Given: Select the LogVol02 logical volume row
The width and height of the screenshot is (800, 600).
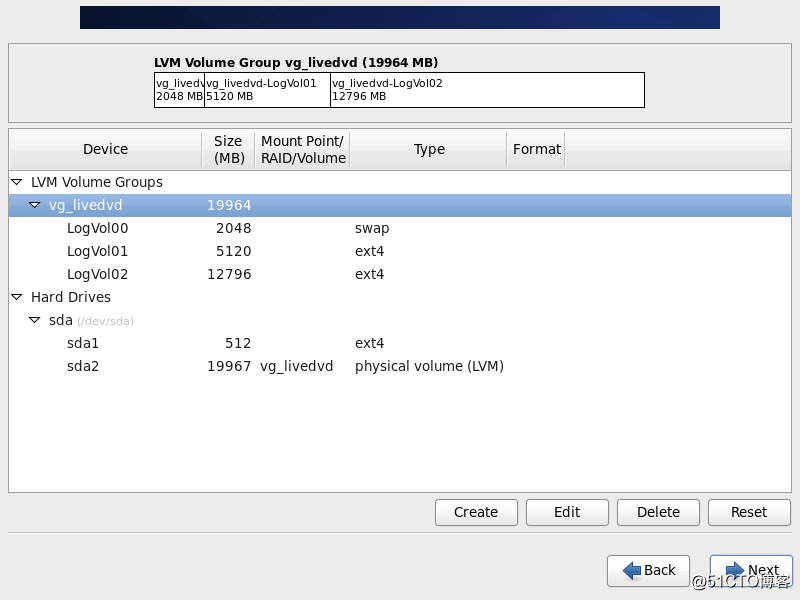Looking at the screenshot, I should click(x=400, y=274).
